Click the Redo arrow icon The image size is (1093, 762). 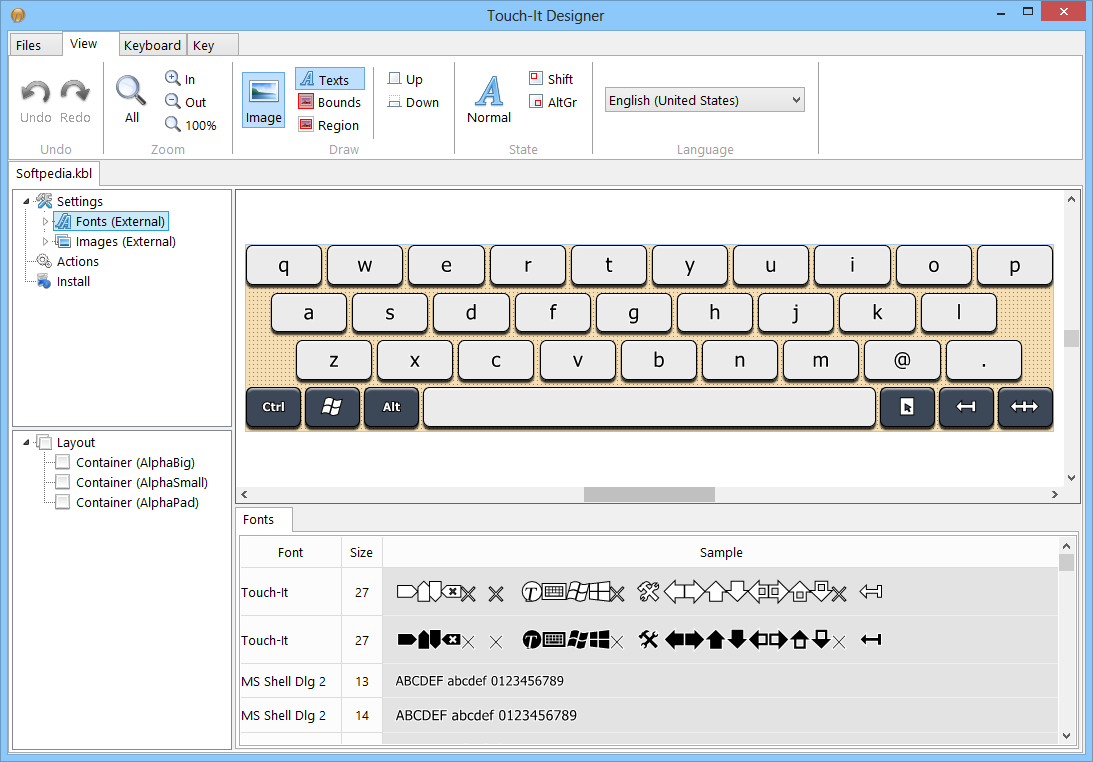pos(75,92)
